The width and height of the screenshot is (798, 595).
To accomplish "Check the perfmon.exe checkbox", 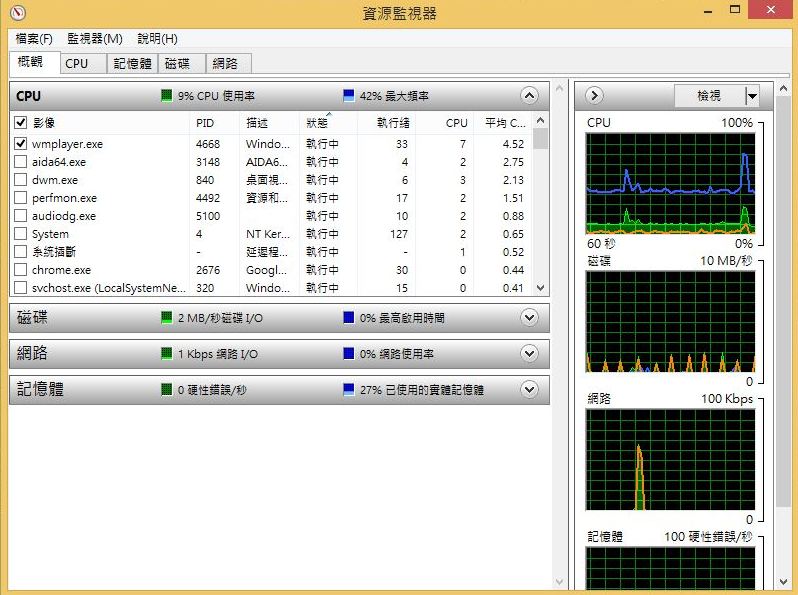I will [x=20, y=197].
